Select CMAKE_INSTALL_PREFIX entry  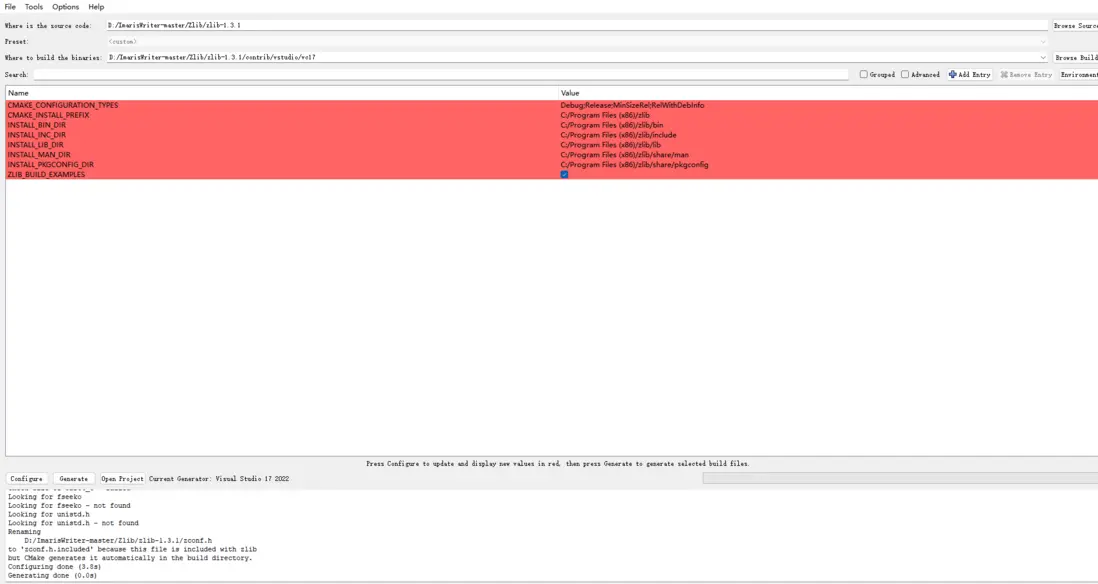coord(48,115)
